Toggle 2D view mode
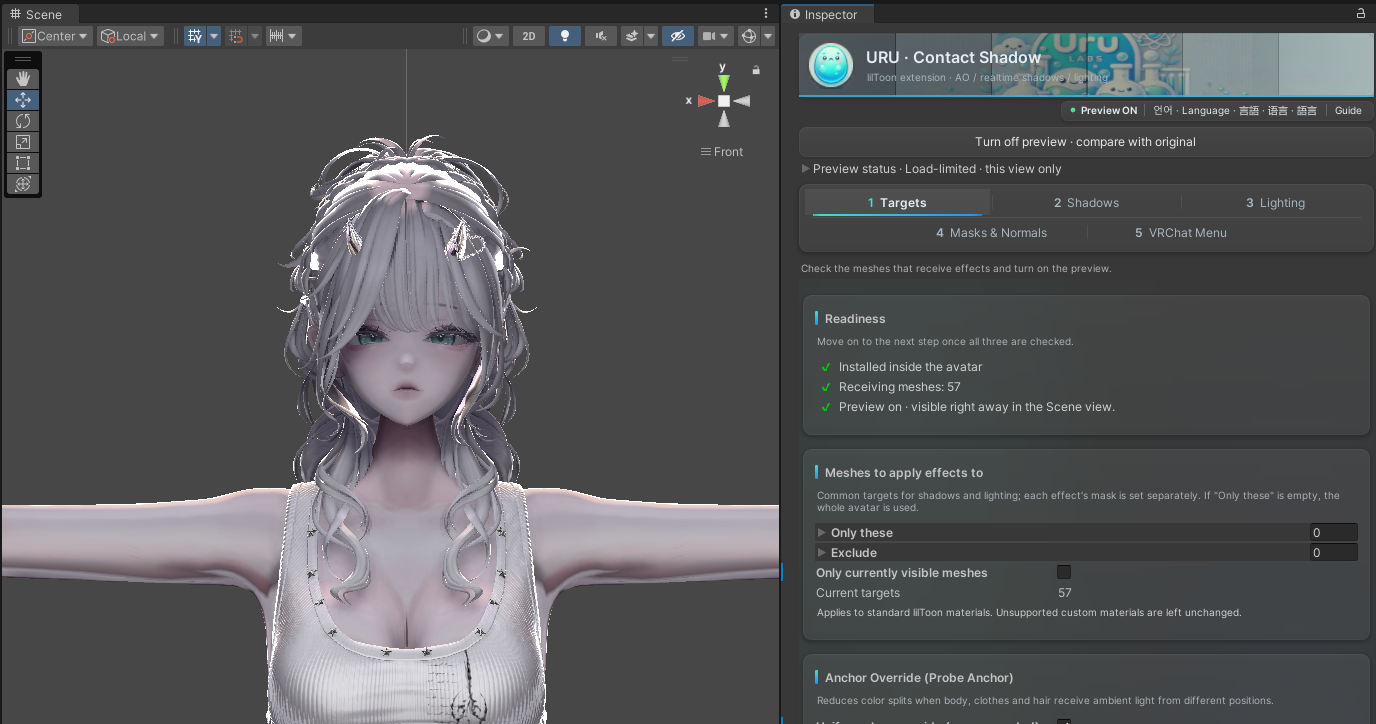The width and height of the screenshot is (1376, 724). click(x=529, y=36)
